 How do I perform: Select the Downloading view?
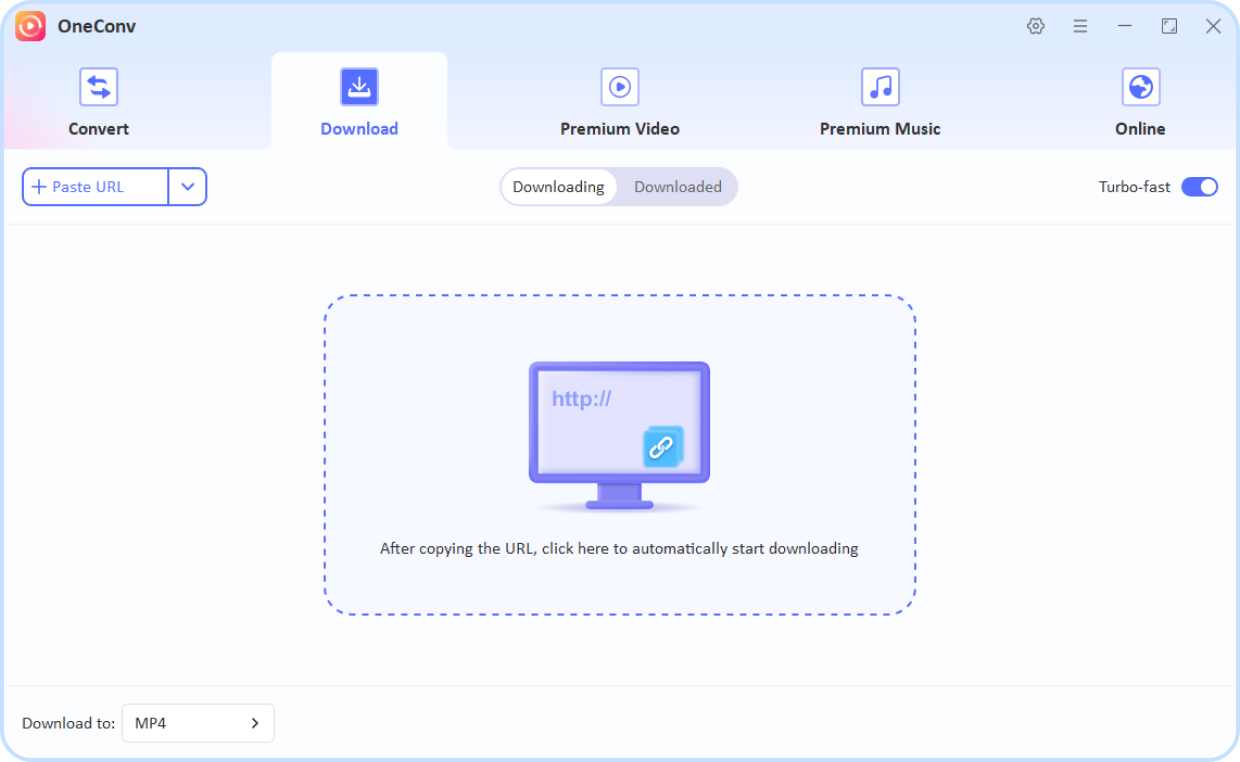559,186
